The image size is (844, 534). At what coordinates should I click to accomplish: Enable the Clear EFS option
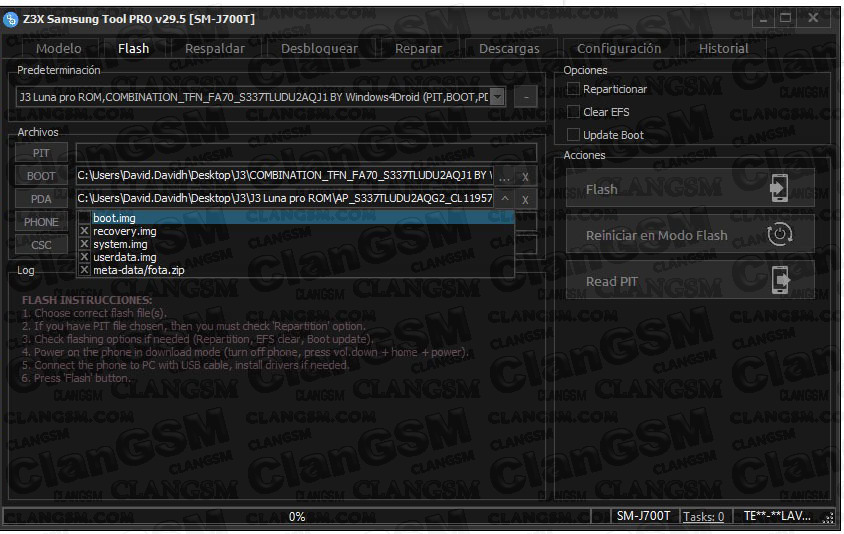[x=574, y=112]
